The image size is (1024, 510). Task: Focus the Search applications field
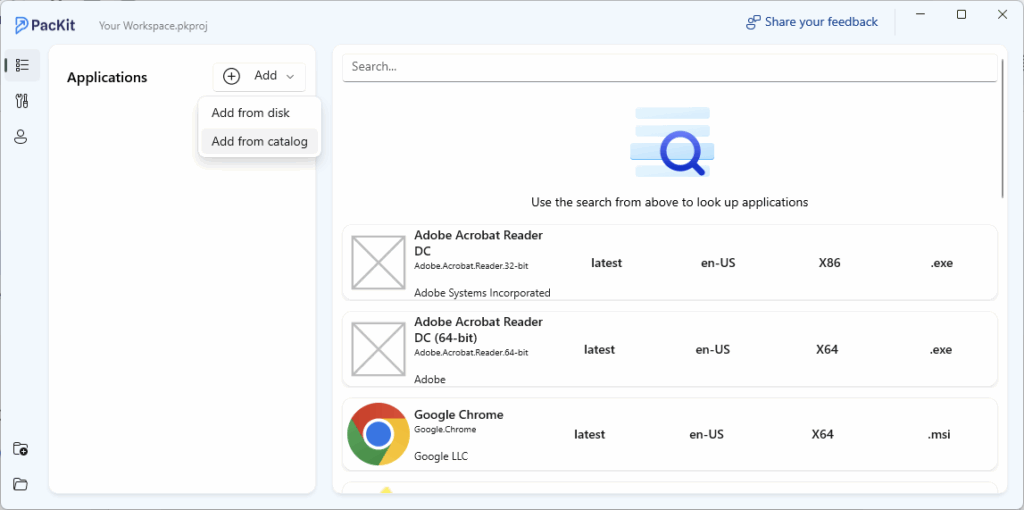668,67
